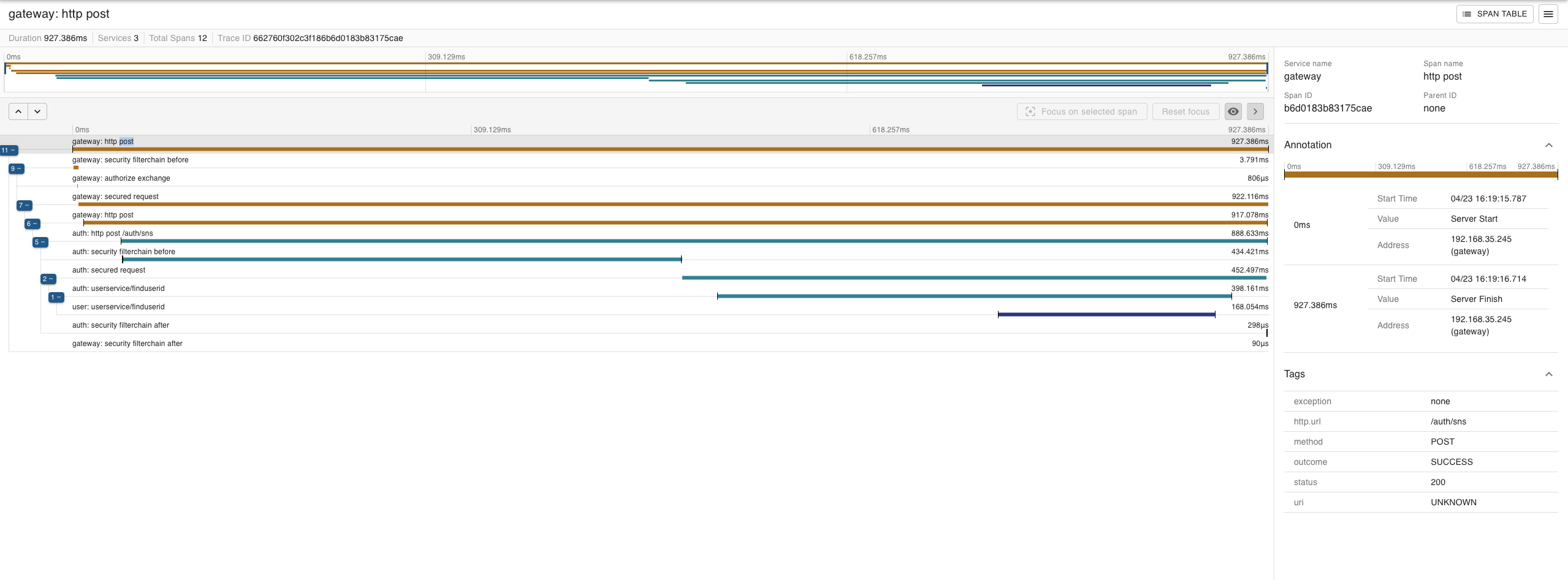Click the annotation timeline orange bar
The height and width of the screenshot is (580, 1568).
[x=1420, y=175]
